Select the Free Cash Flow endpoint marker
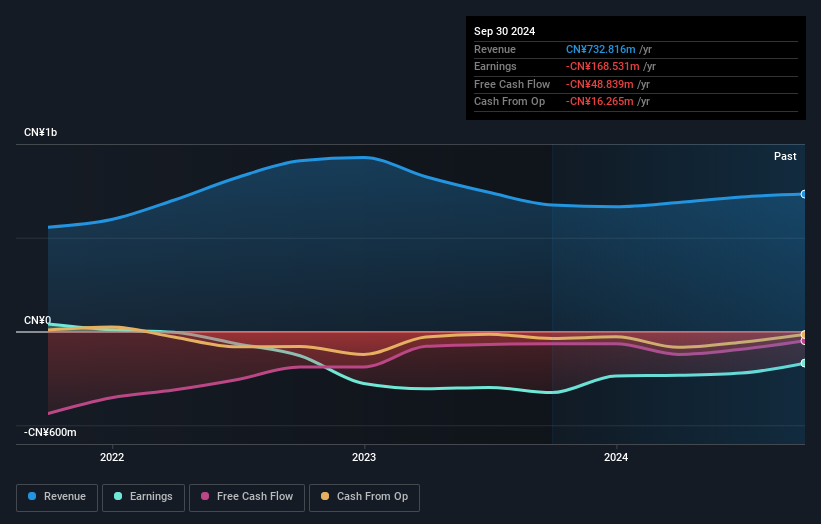The image size is (821, 524). (x=804, y=341)
